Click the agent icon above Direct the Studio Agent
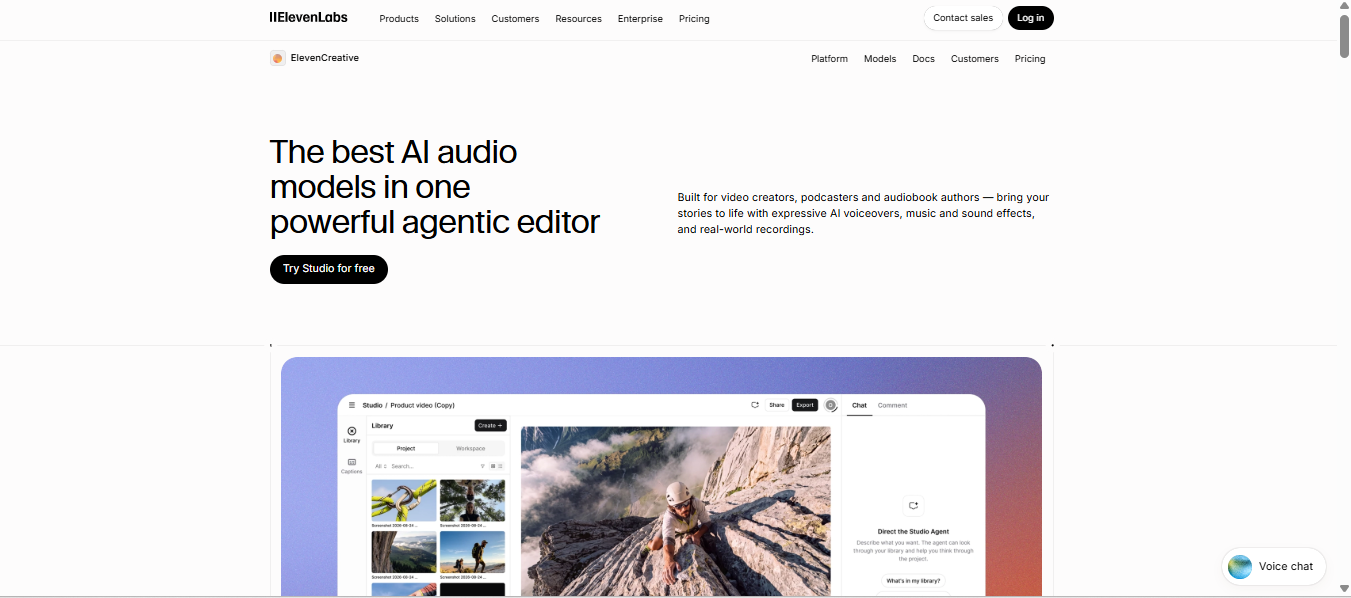 point(913,506)
